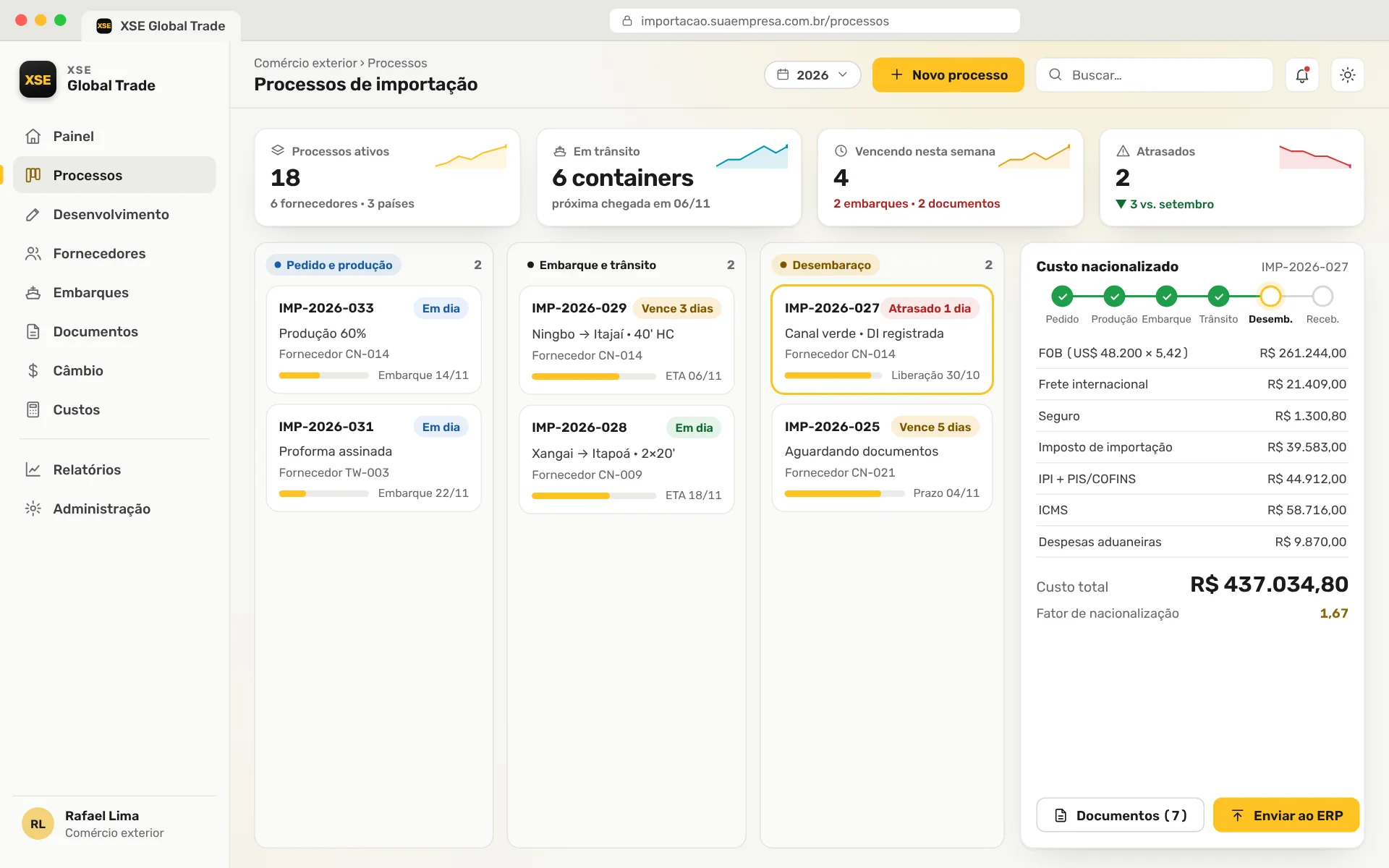1389x868 pixels.
Task: Select the Embarque step marker
Action: (1166, 296)
